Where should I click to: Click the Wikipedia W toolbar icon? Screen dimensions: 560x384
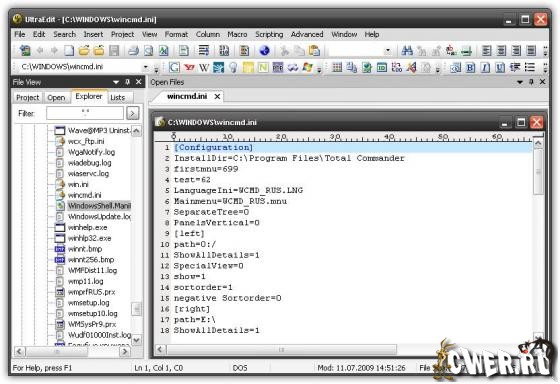coord(204,67)
